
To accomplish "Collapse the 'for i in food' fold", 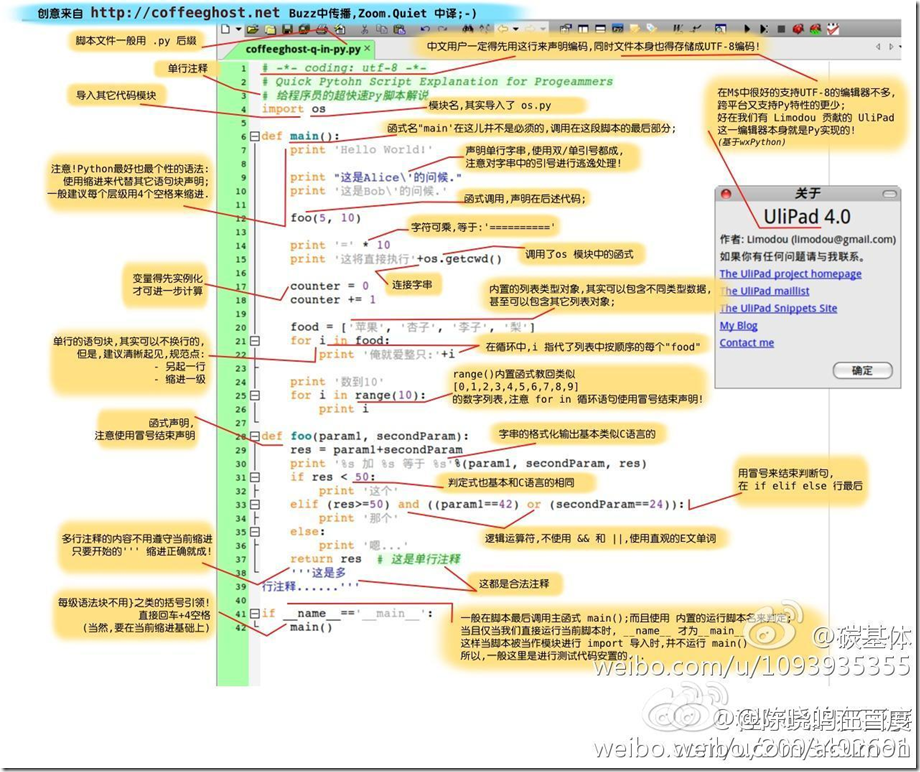I will point(255,341).
